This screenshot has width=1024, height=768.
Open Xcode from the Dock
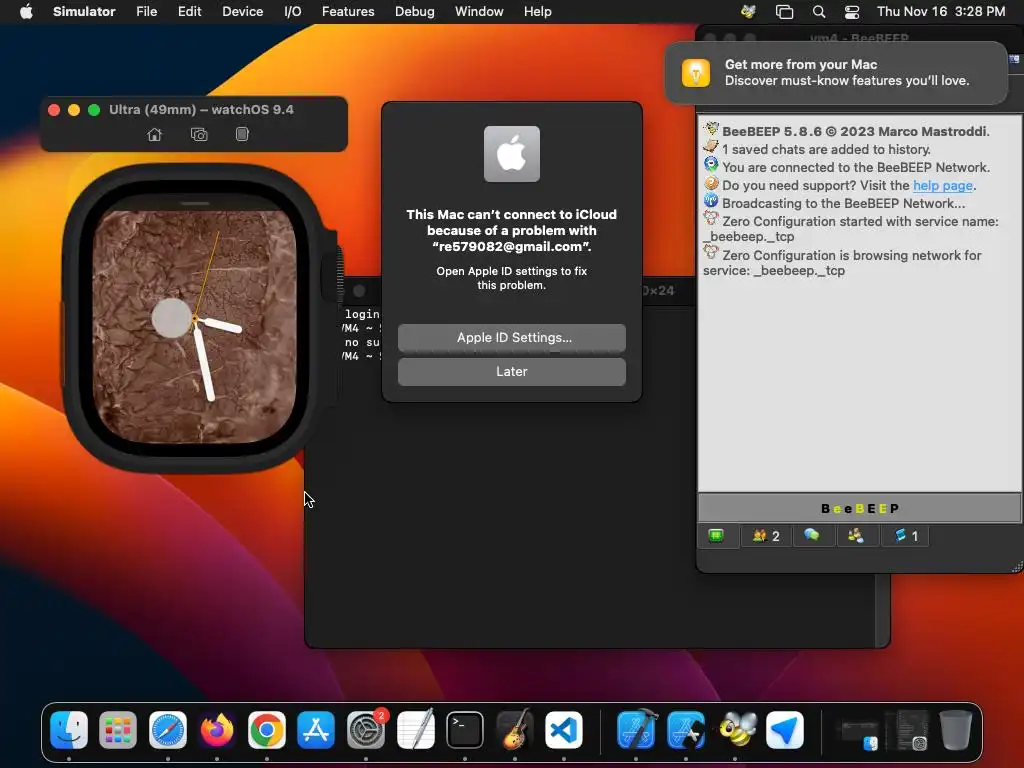636,729
